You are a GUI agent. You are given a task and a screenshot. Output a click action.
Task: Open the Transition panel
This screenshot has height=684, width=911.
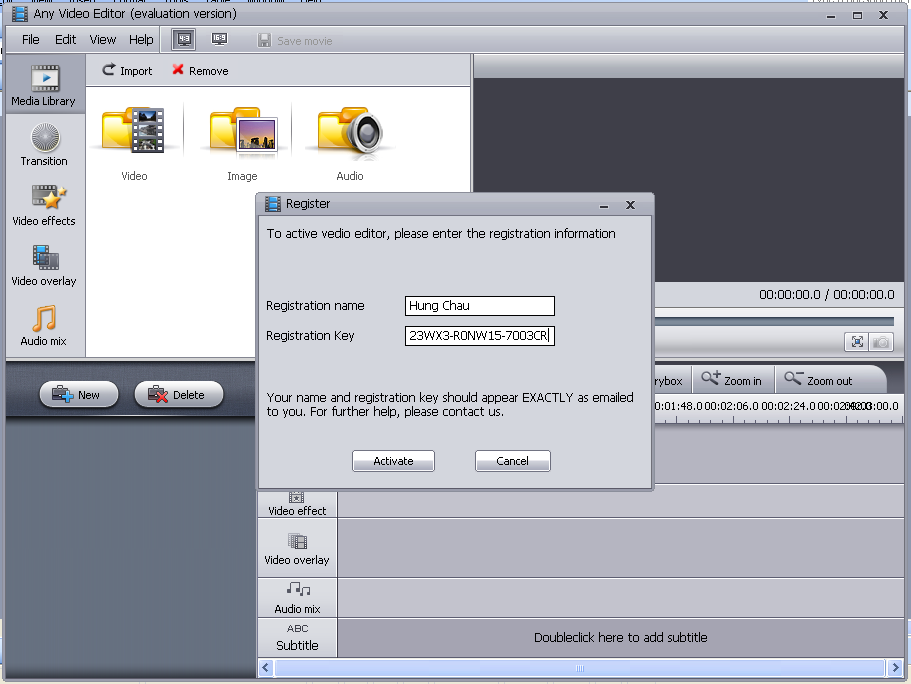(44, 145)
